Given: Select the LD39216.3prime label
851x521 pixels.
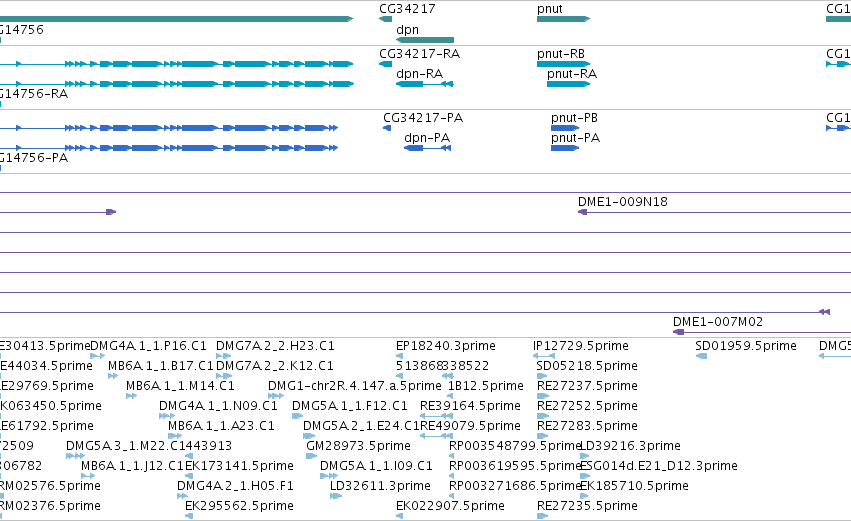Looking at the screenshot, I should tap(630, 446).
